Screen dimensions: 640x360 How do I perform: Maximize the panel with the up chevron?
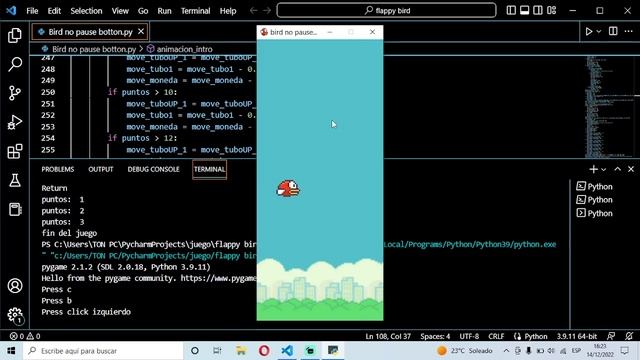coord(618,169)
